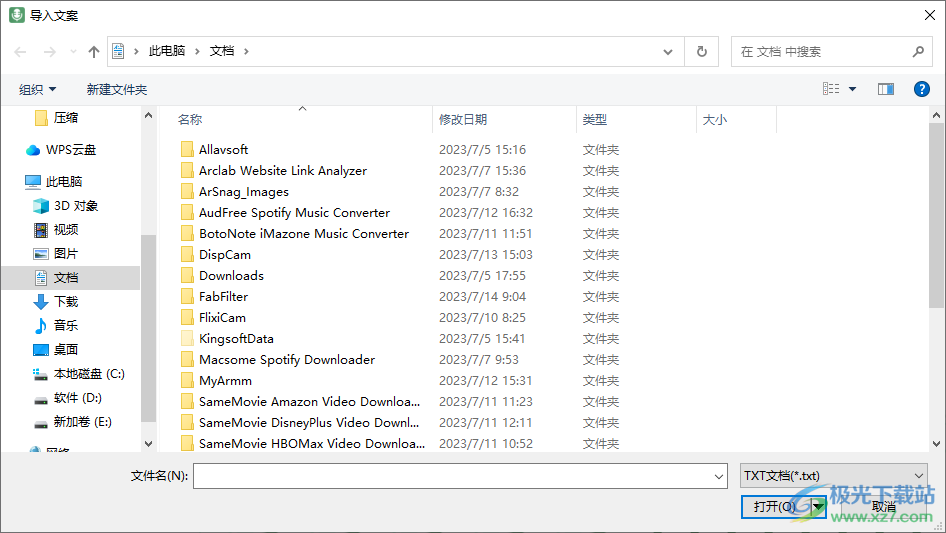Click the 取消 button
The height and width of the screenshot is (533, 946).
coord(883,506)
